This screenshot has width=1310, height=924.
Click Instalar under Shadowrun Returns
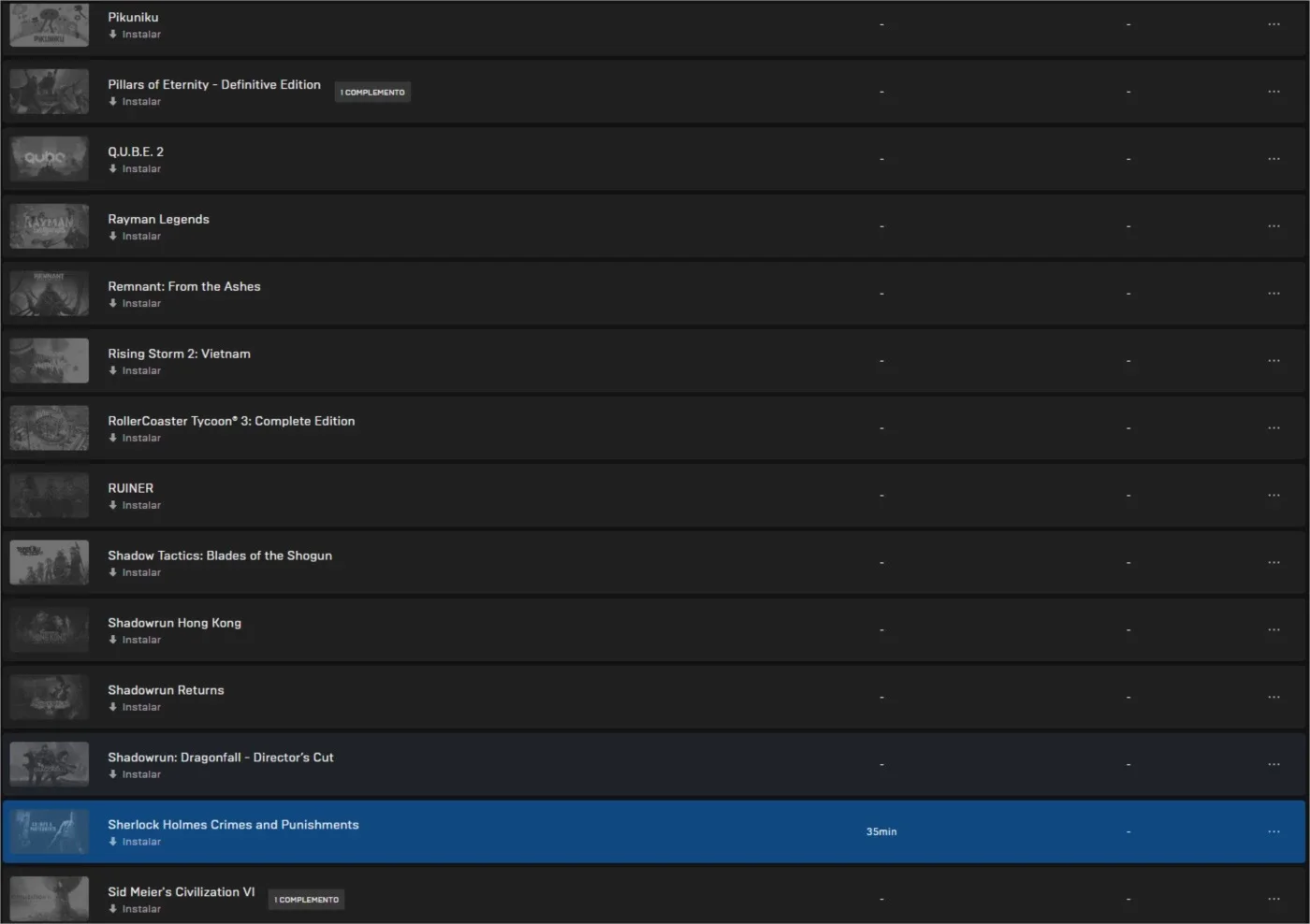coord(135,708)
